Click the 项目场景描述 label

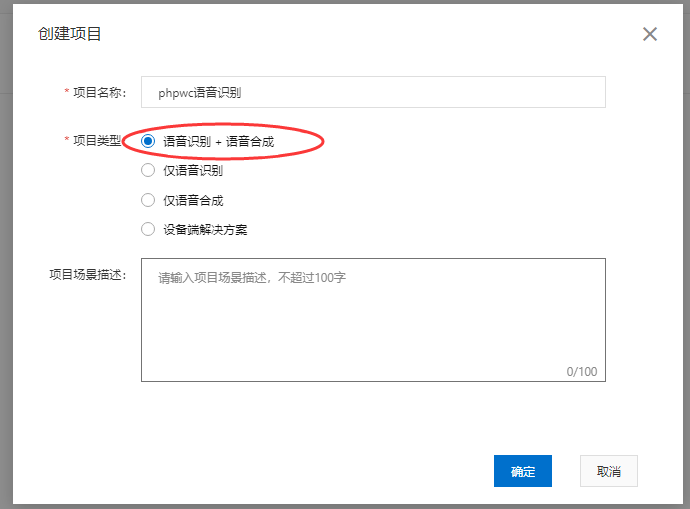[x=88, y=275]
